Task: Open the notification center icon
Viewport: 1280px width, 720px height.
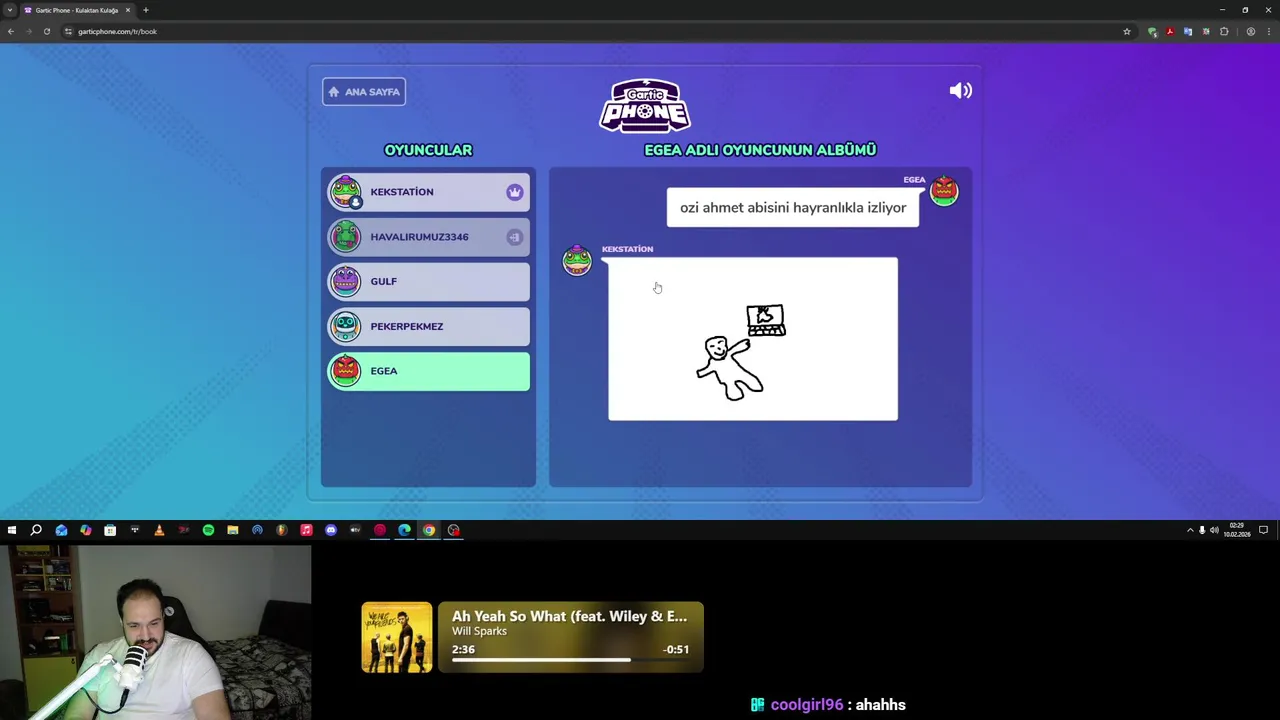Action: tap(1263, 530)
